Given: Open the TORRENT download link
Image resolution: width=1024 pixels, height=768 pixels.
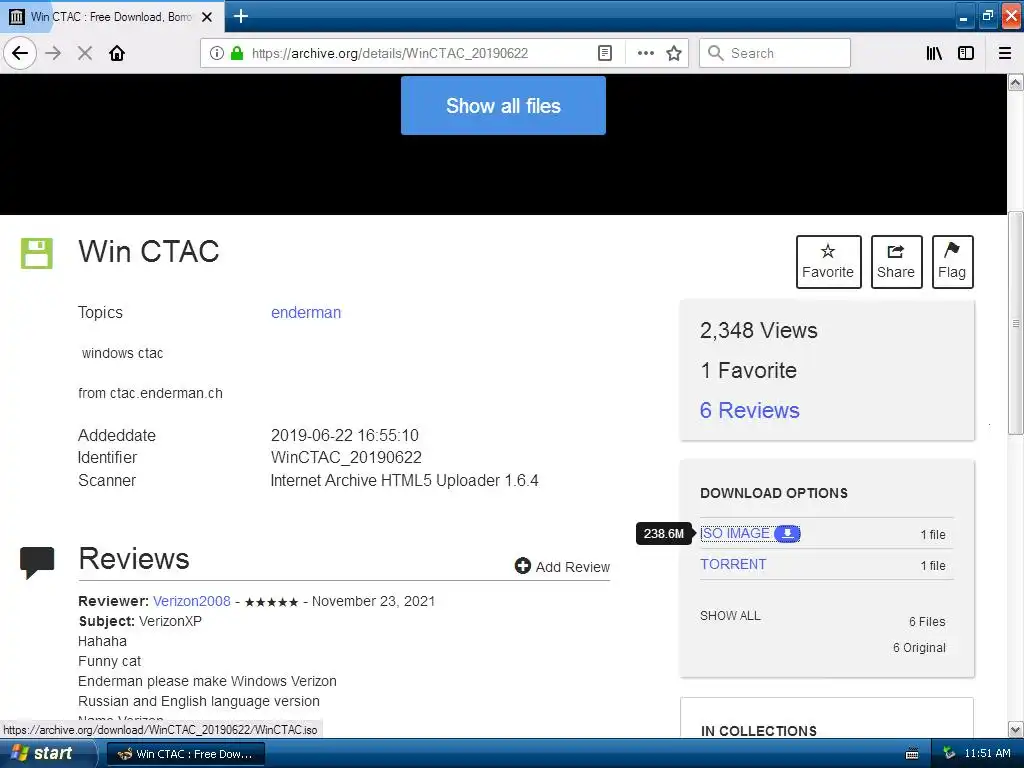Looking at the screenshot, I should [x=733, y=564].
